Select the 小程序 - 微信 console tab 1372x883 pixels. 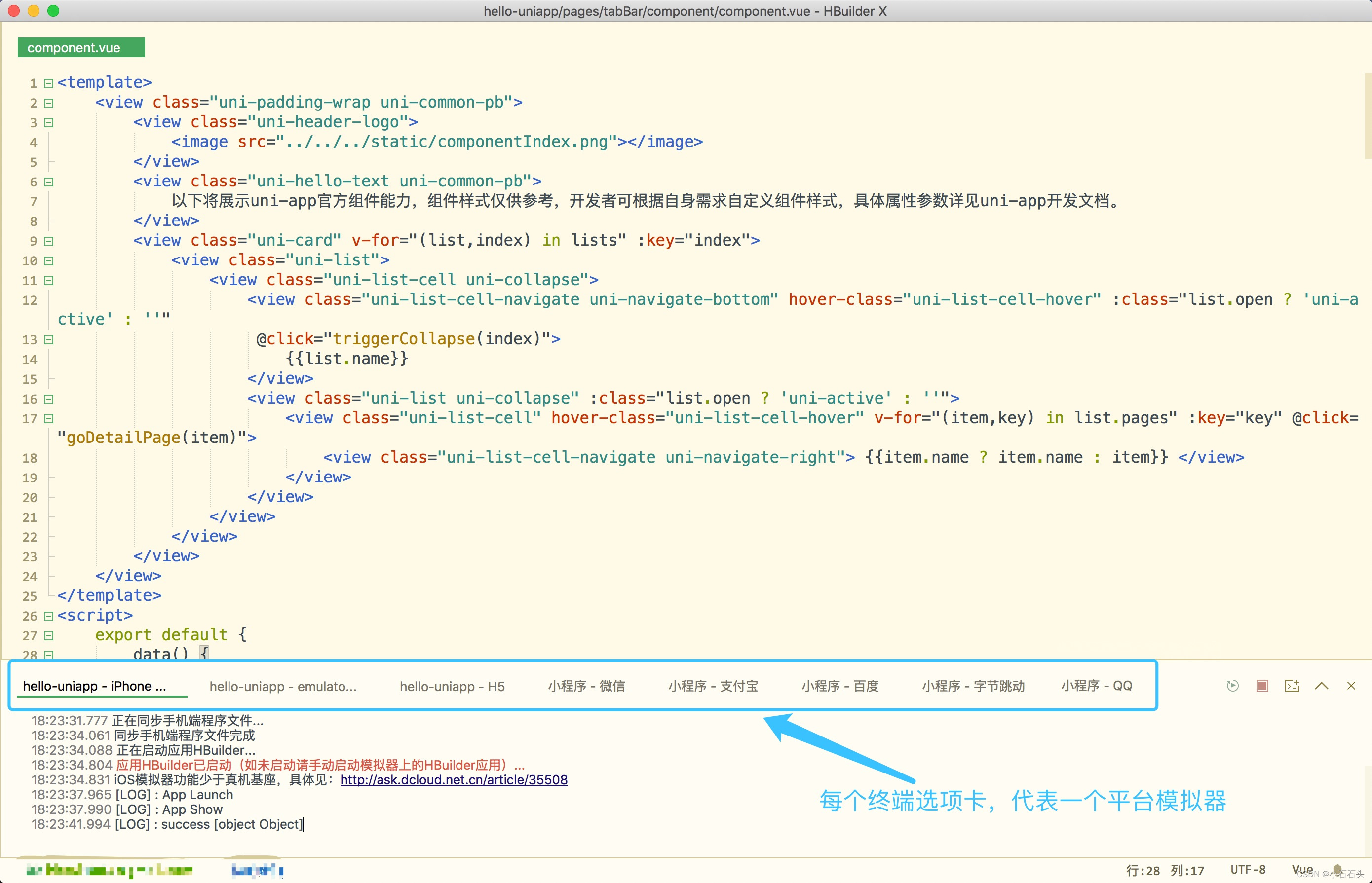(x=586, y=686)
